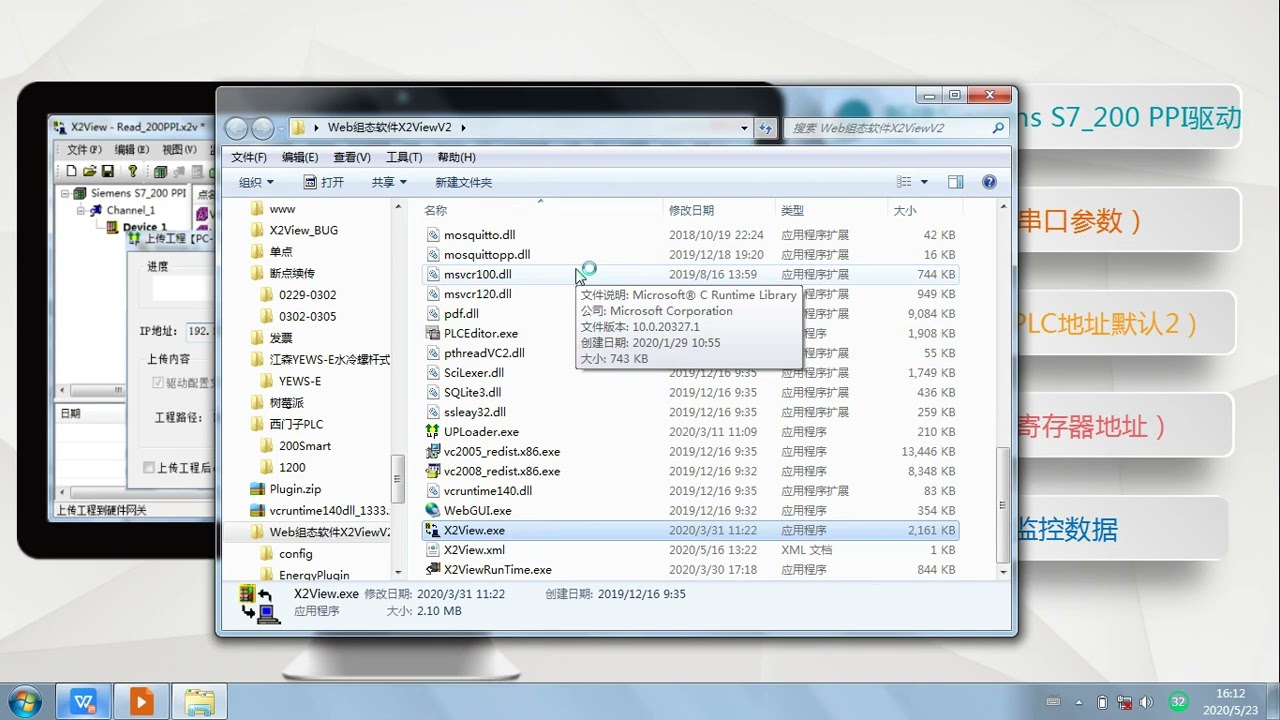
Task: Sort files by 大小 column header
Action: tap(925, 210)
